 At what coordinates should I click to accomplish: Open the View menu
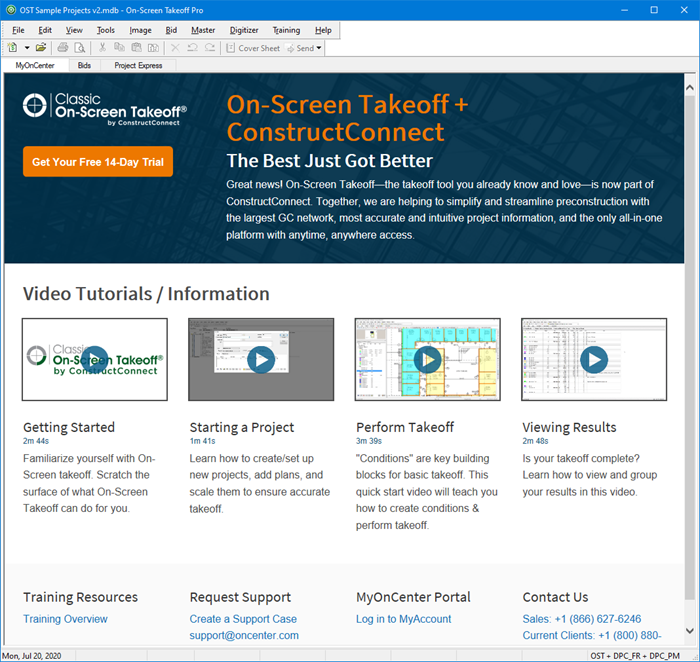point(74,30)
